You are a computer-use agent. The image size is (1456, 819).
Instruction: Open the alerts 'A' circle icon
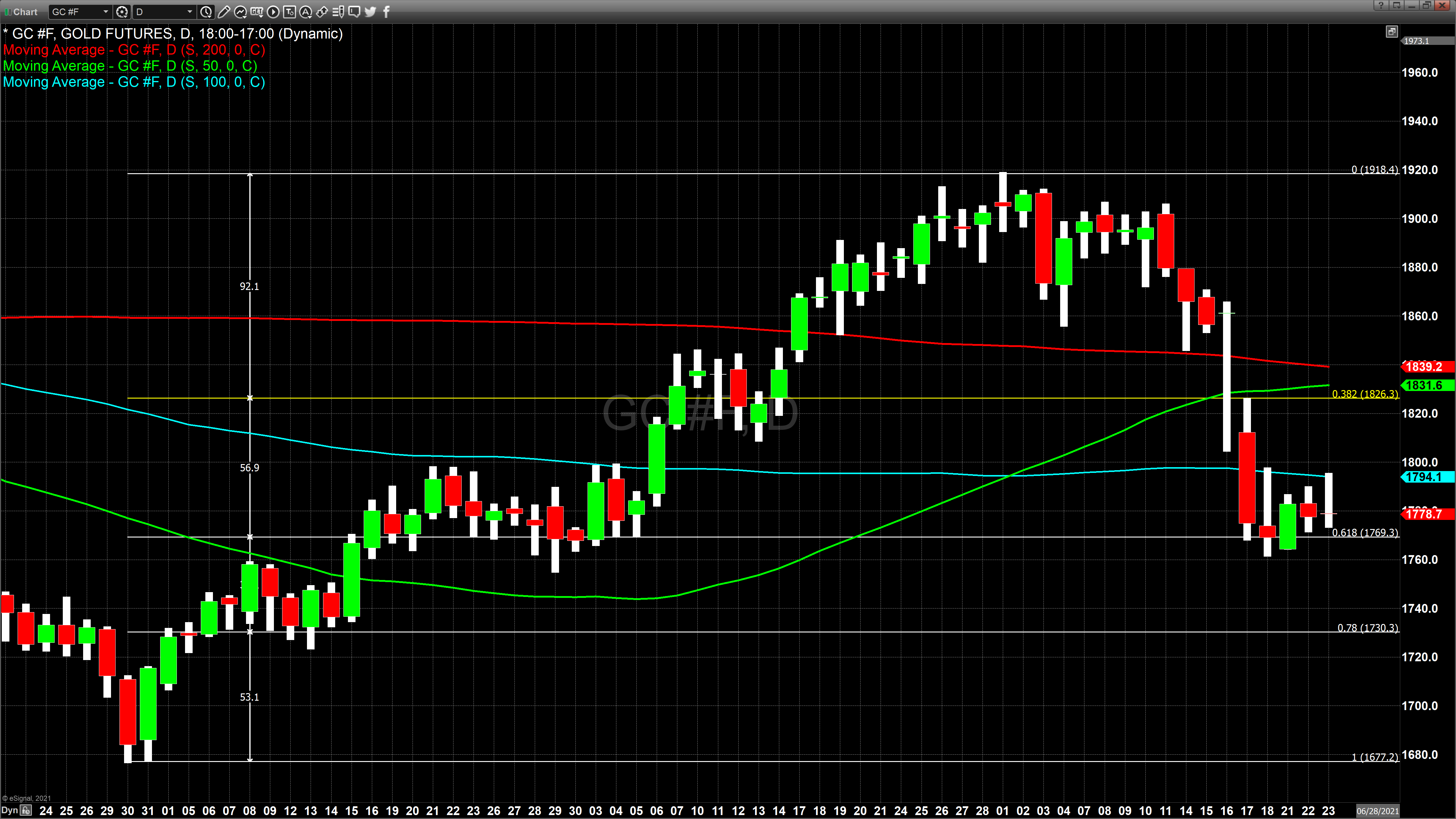[306, 12]
